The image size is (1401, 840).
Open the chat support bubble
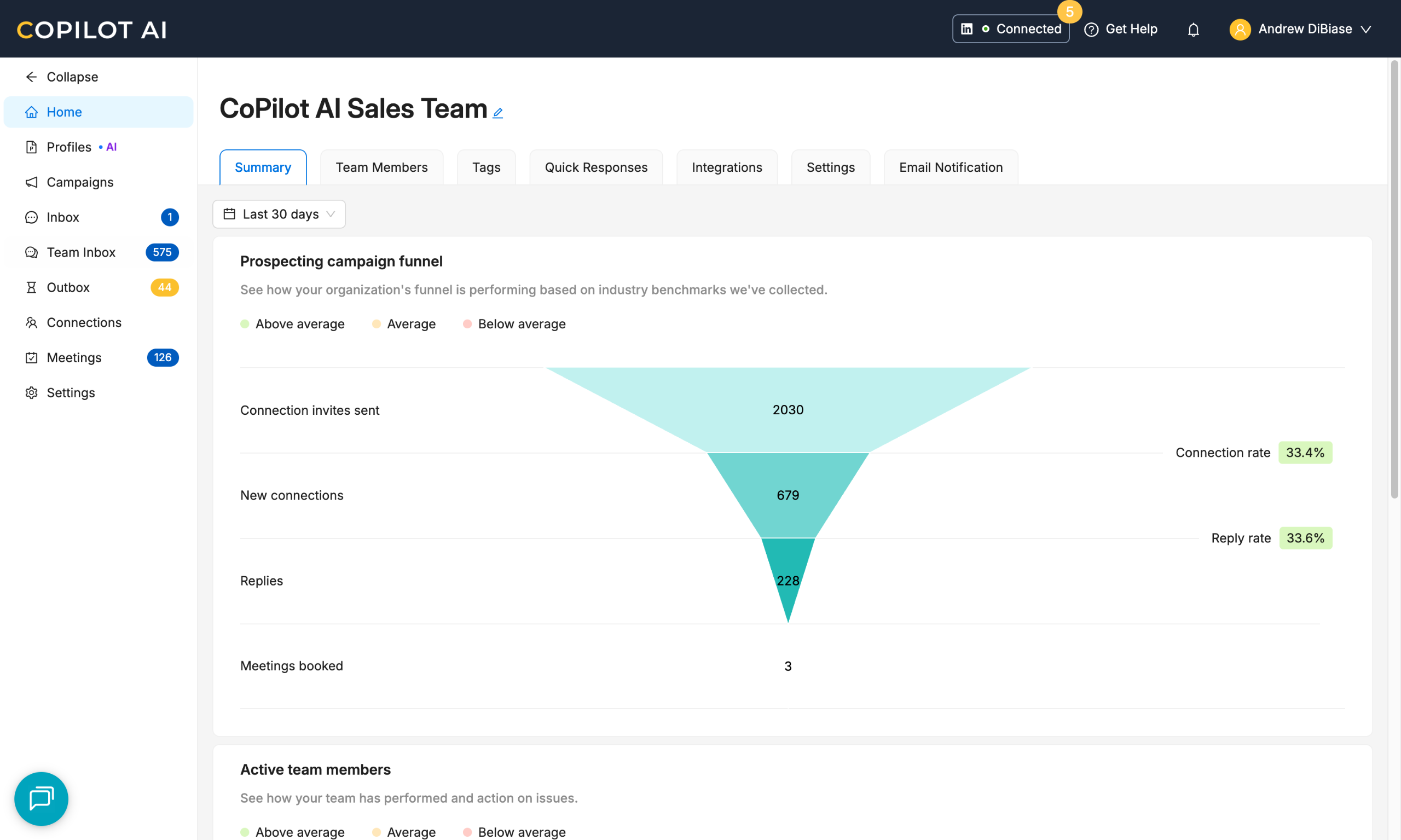click(x=42, y=798)
